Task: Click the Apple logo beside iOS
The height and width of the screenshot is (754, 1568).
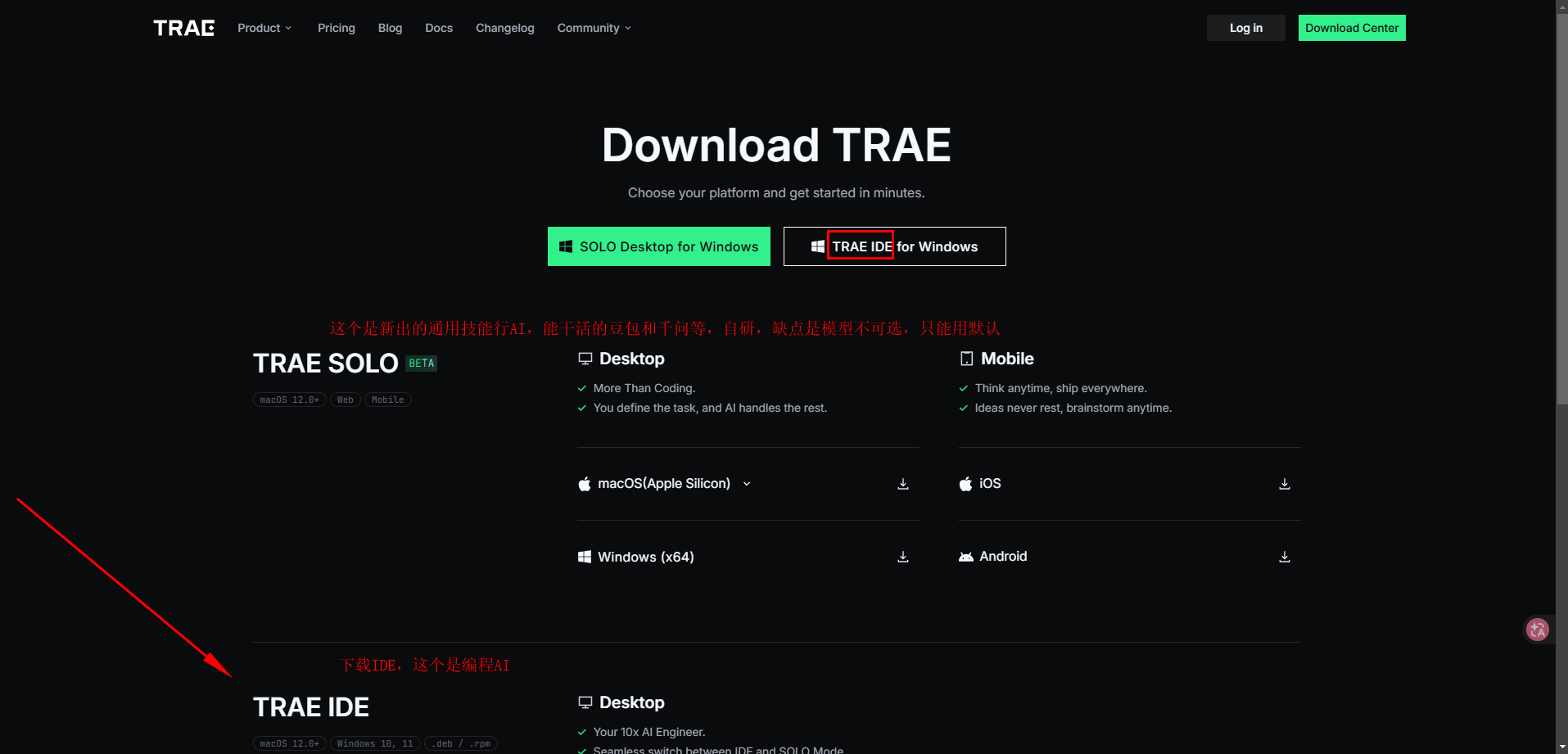Action: point(966,484)
